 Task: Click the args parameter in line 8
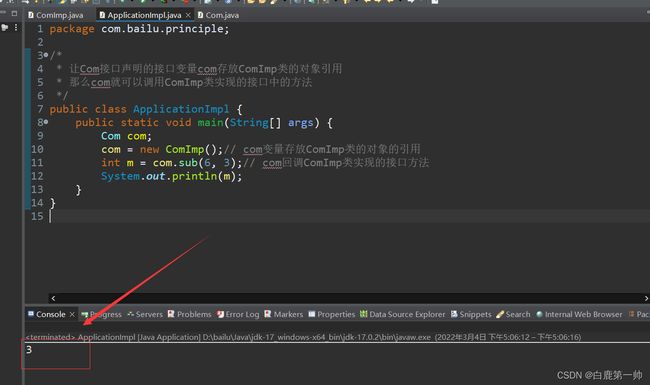coord(301,123)
